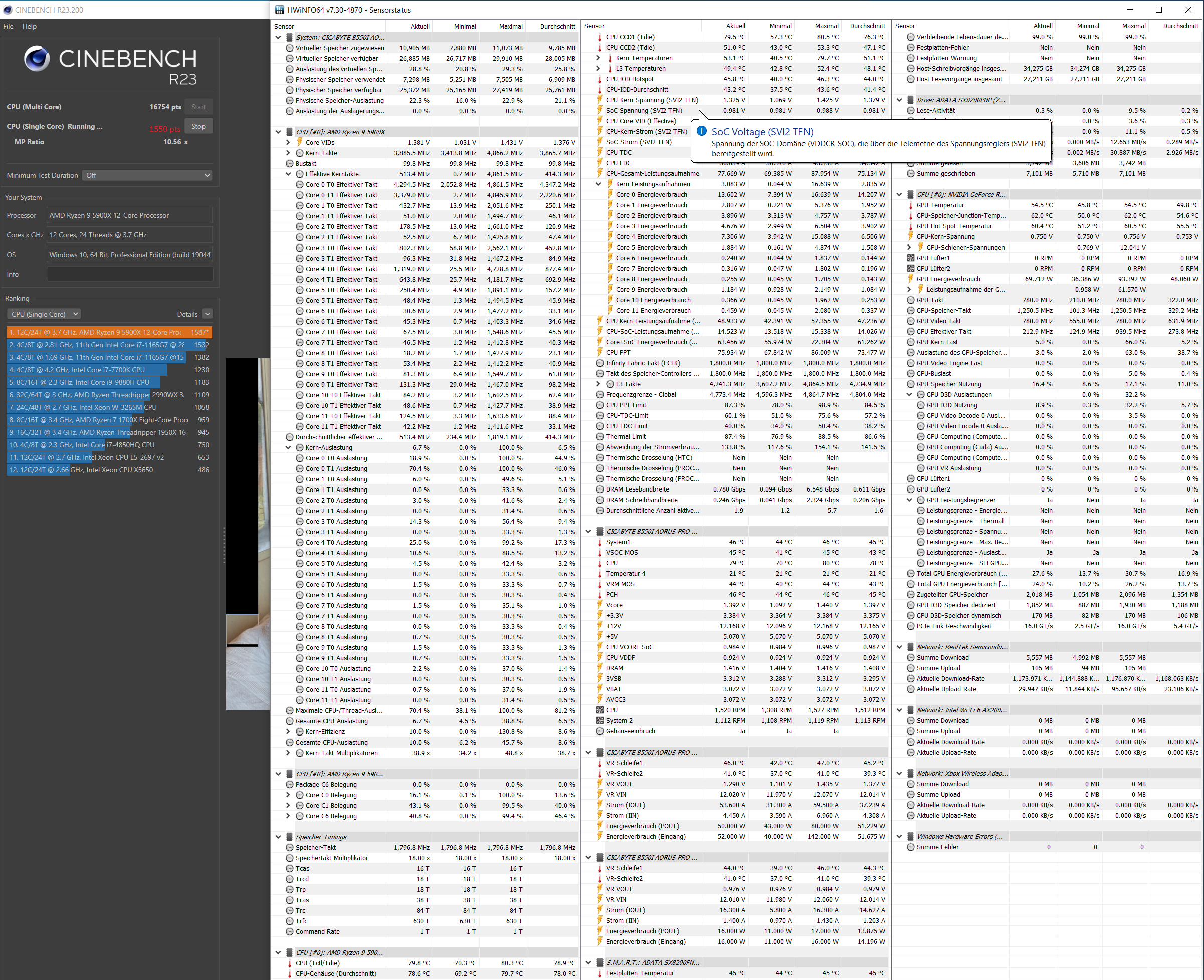The width and height of the screenshot is (1204, 980).
Task: Click the lightning bolt icon next to Vcore
Action: [599, 605]
